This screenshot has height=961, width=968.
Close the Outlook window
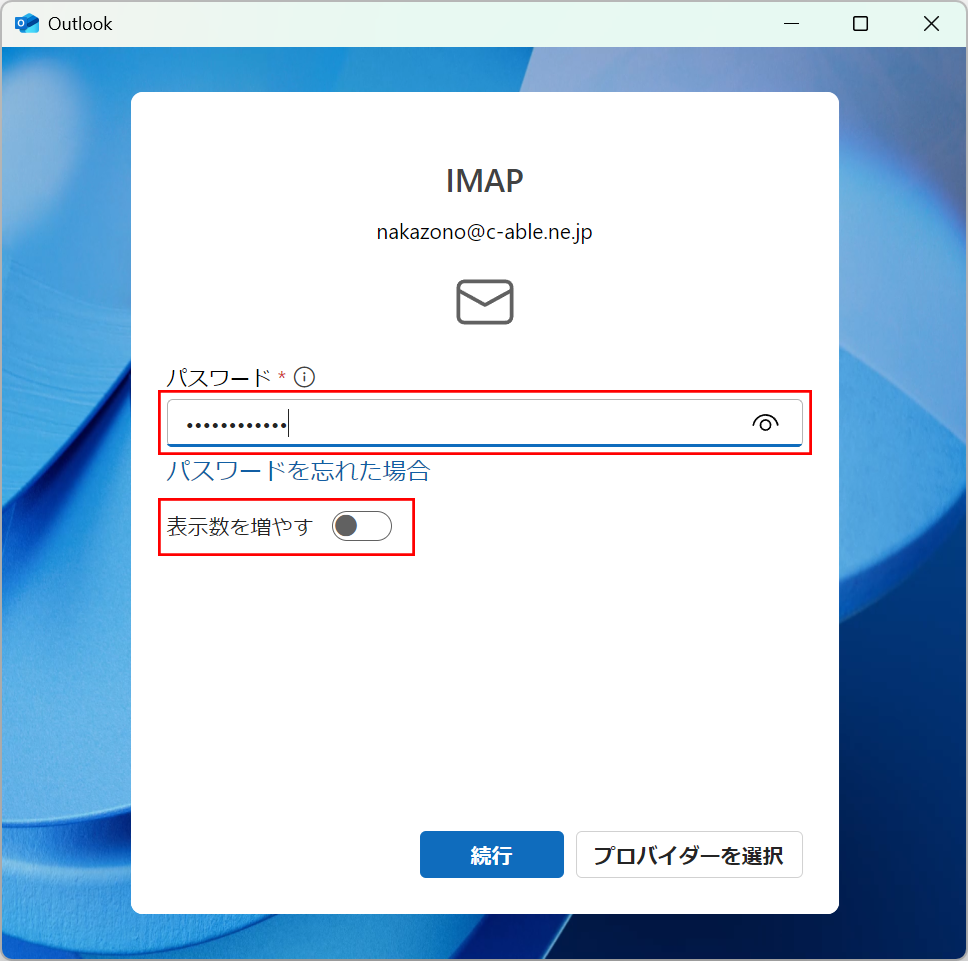click(931, 24)
